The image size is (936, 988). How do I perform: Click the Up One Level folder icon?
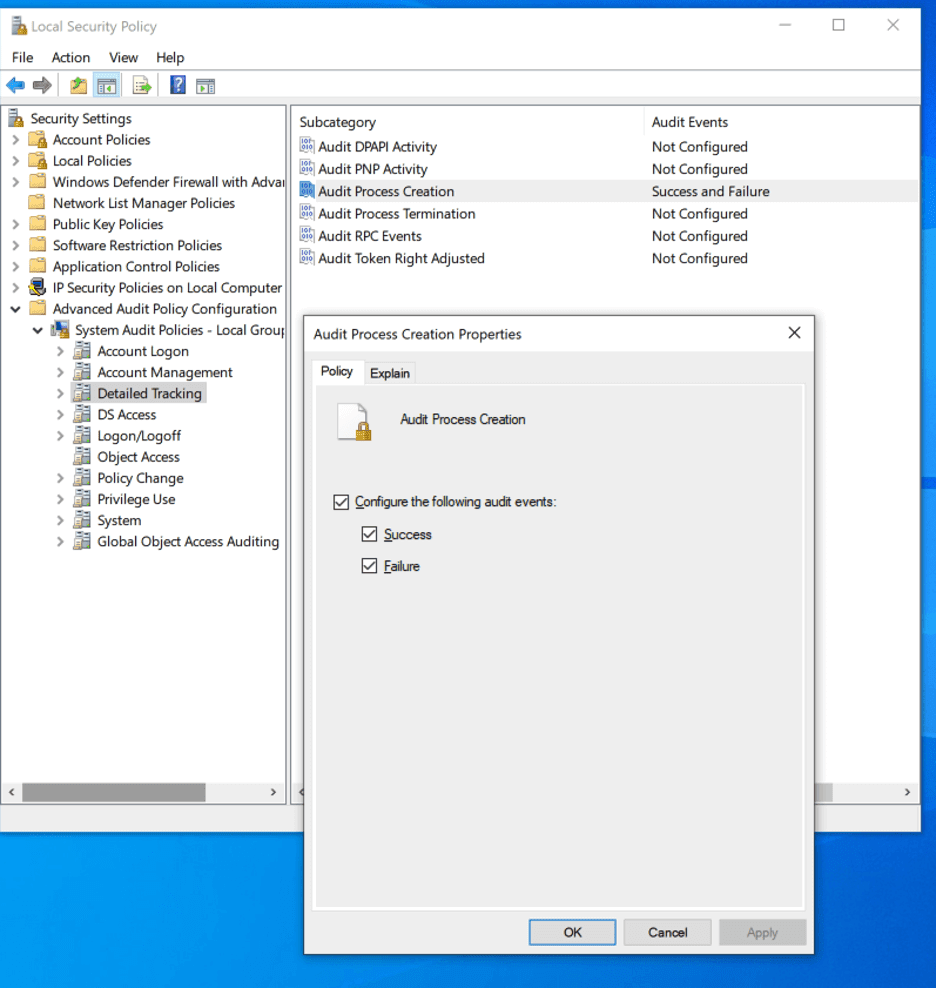pos(78,86)
